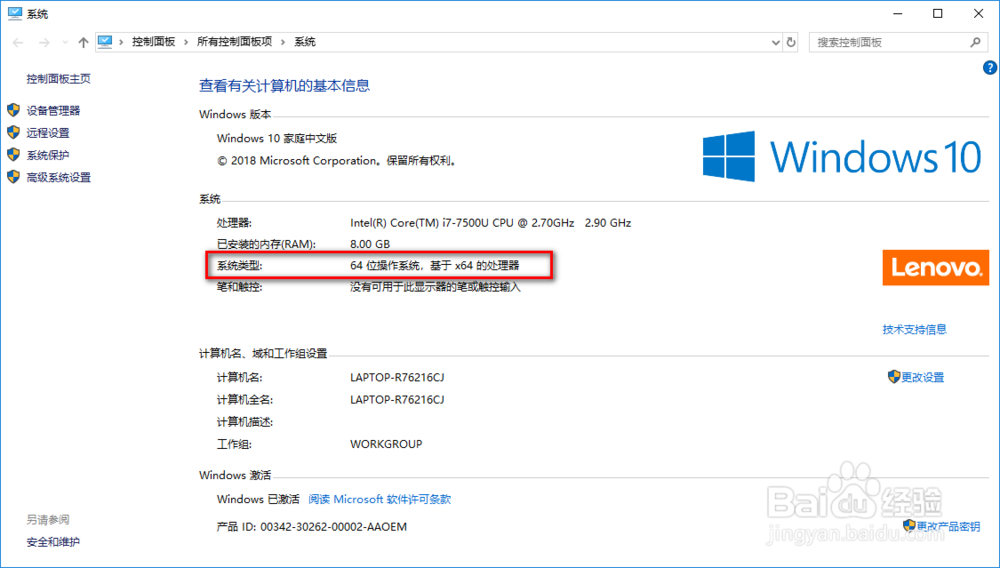
Task: Click the Lenovo logo
Action: [936, 267]
